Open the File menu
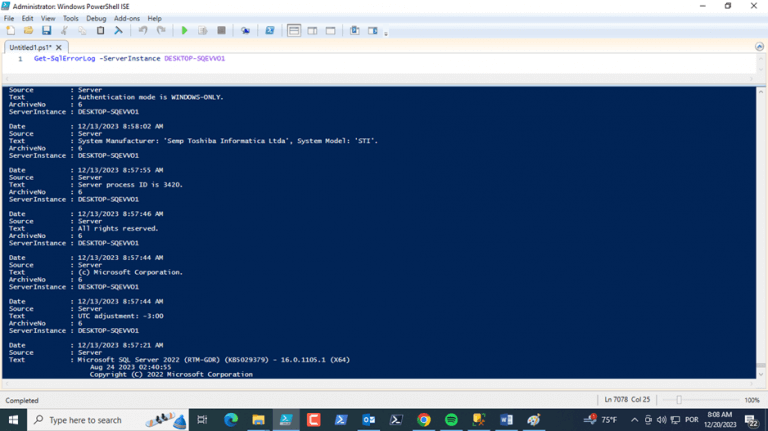This screenshot has height=431, width=768. coord(9,18)
